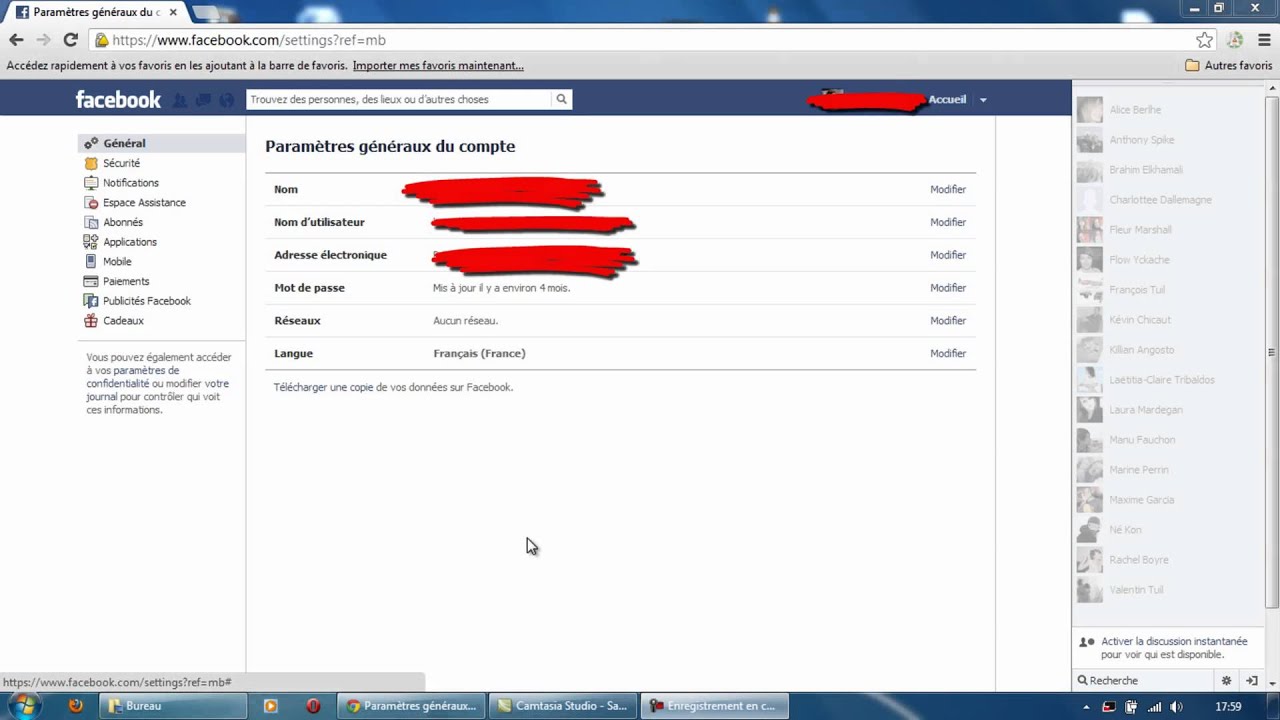Viewport: 1280px width, 720px height.
Task: Click Modifier for Nom row
Action: click(948, 189)
